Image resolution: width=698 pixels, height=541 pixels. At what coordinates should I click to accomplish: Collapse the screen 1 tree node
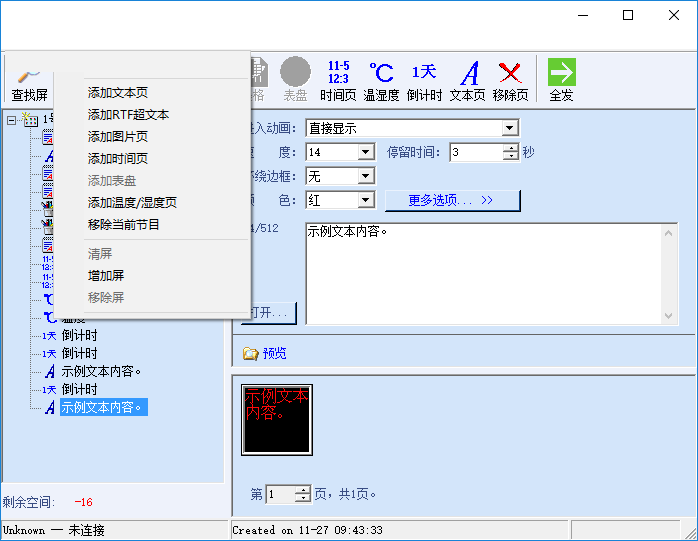pos(12,120)
